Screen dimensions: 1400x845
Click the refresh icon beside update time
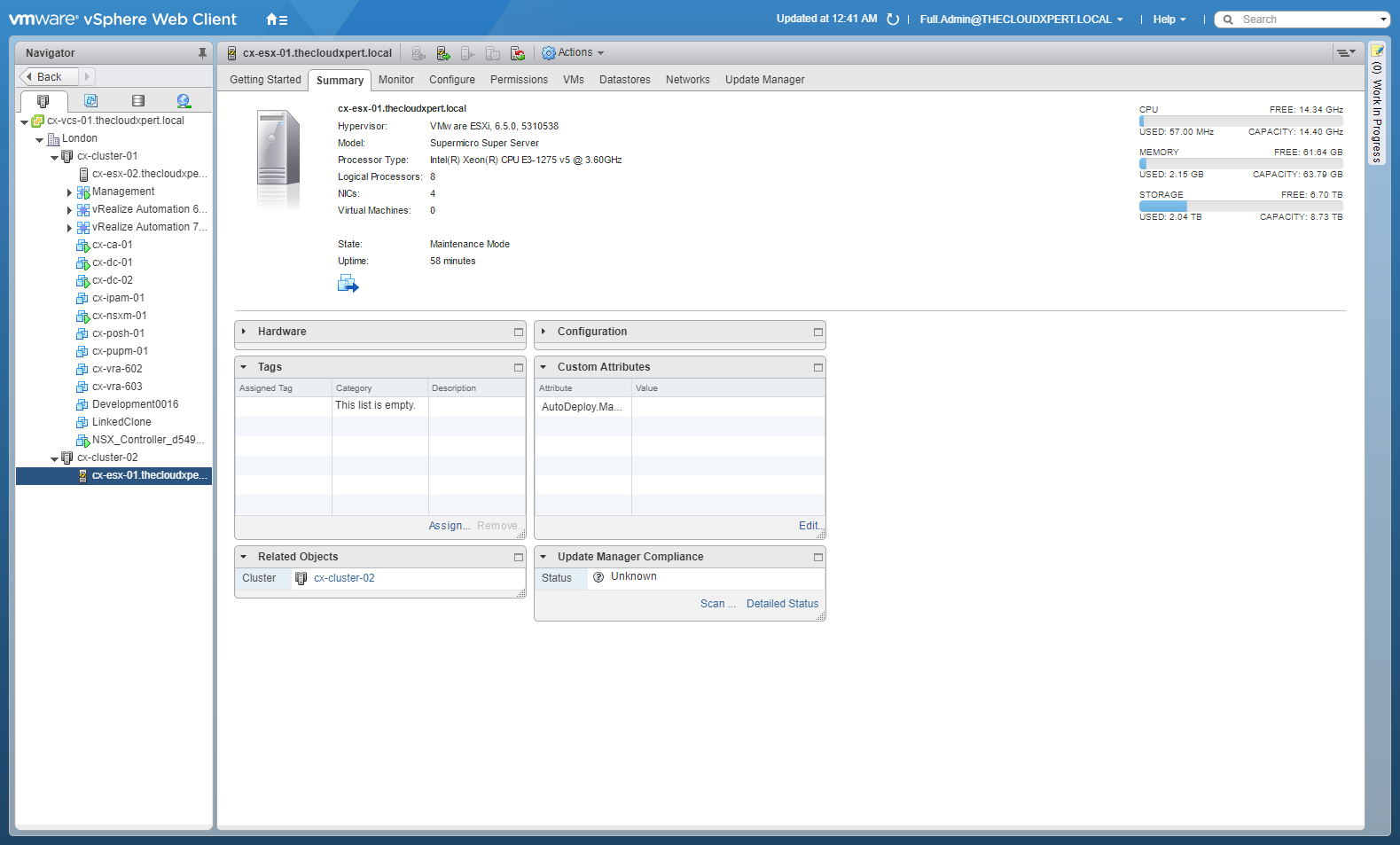[x=893, y=20]
